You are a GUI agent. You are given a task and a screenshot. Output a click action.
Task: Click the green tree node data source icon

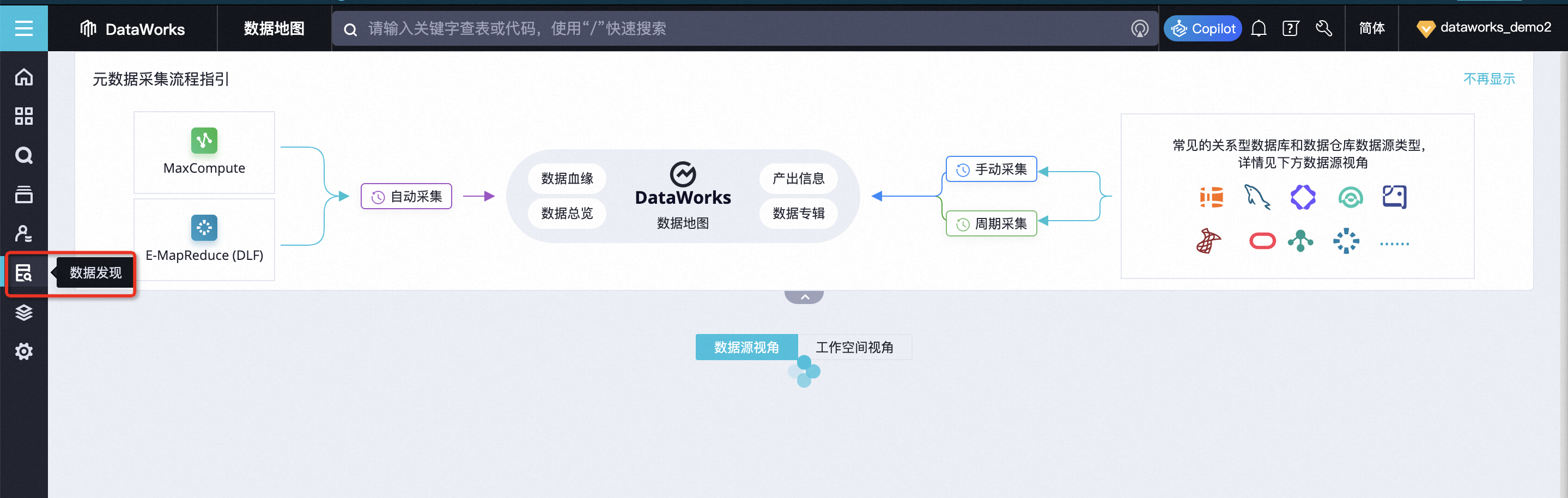[x=1300, y=241]
